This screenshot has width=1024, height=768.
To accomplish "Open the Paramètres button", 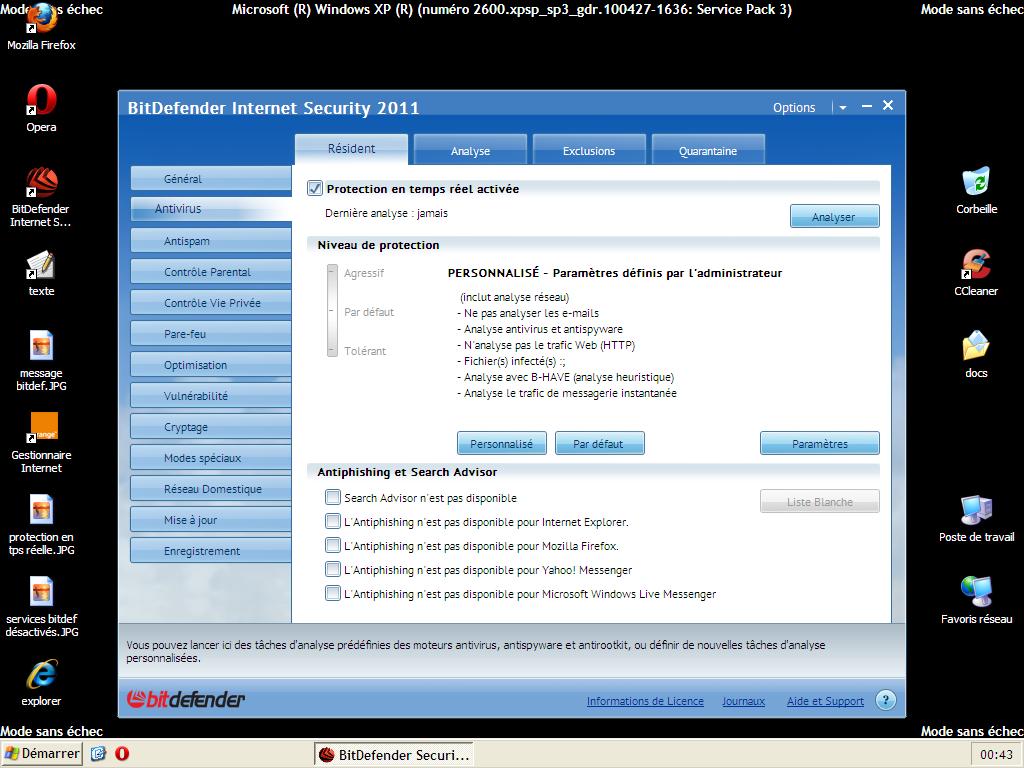I will pyautogui.click(x=820, y=443).
